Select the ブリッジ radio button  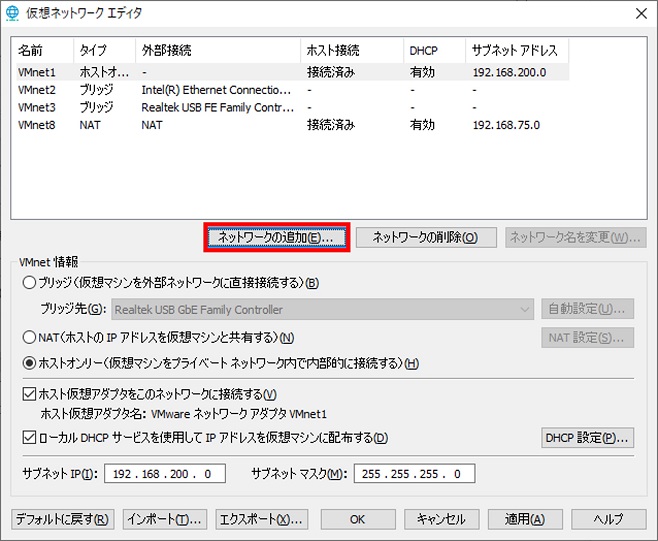[x=29, y=283]
